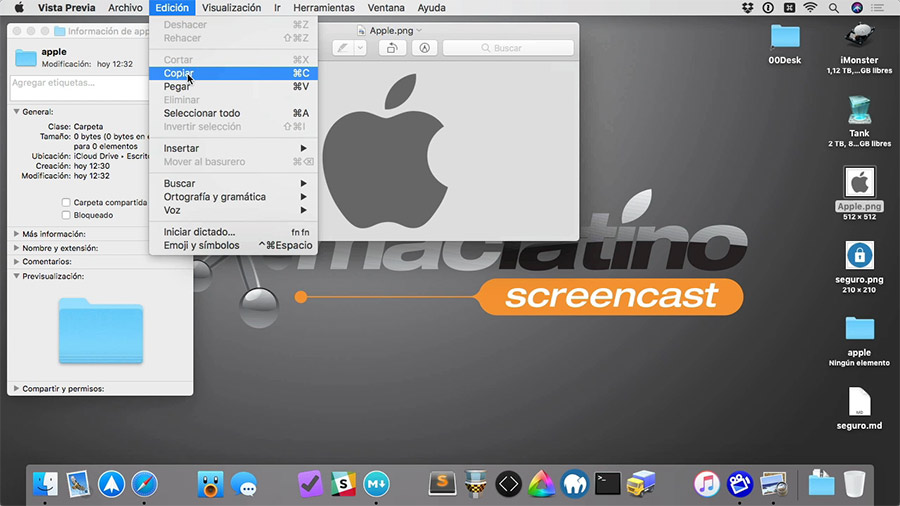Open the dropdown arrow beside the highlight pen

[360, 48]
